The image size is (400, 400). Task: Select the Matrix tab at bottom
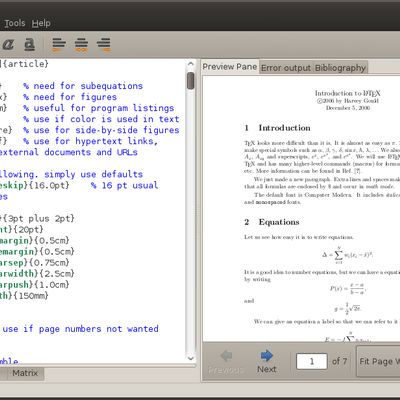[x=25, y=373]
